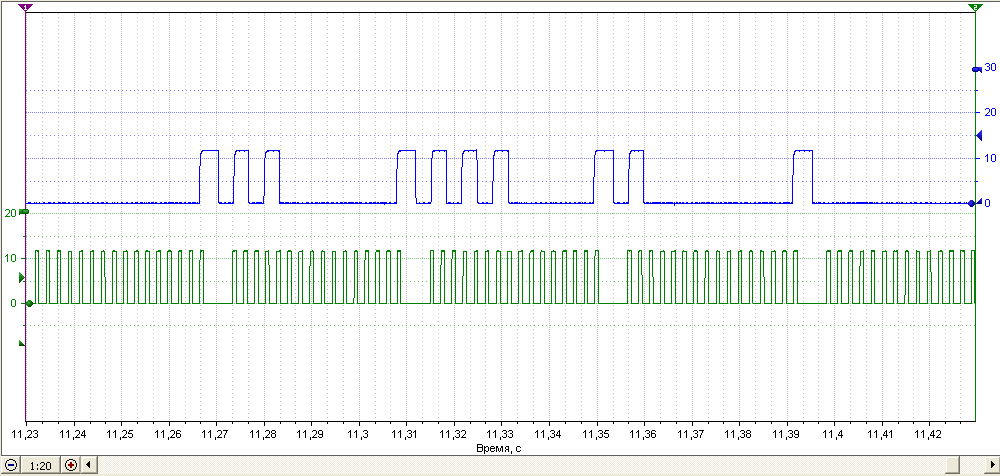Screen dimensions: 1000x476
Task: Click the green triangle marker near 5
Action: click(x=22, y=278)
